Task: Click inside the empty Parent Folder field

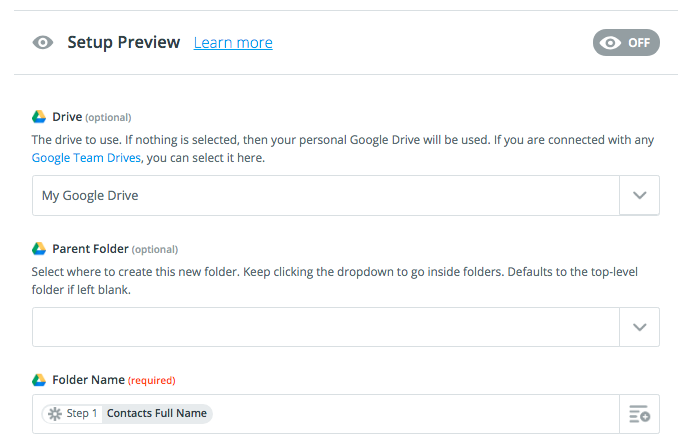Action: point(326,327)
